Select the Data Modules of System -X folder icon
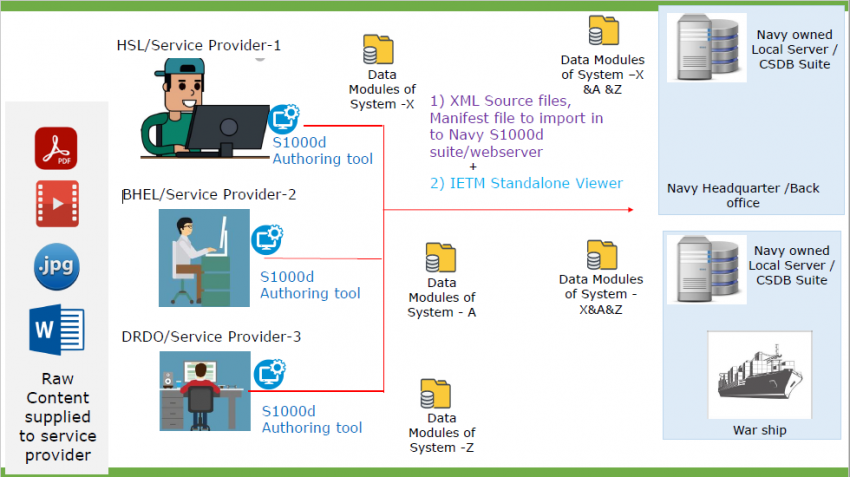Screen dimensions: 850x477 coord(378,50)
